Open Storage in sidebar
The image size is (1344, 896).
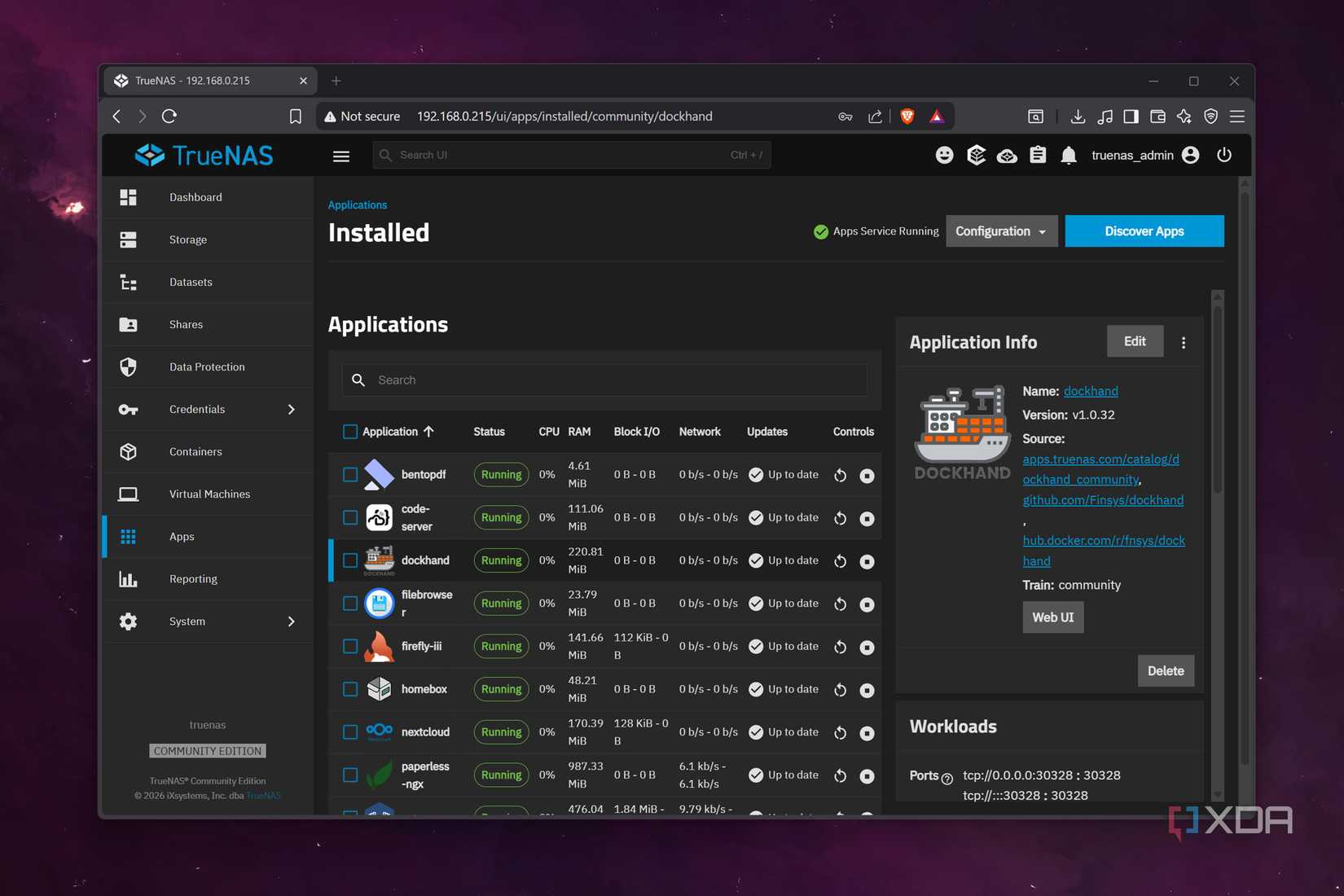pyautogui.click(x=209, y=239)
